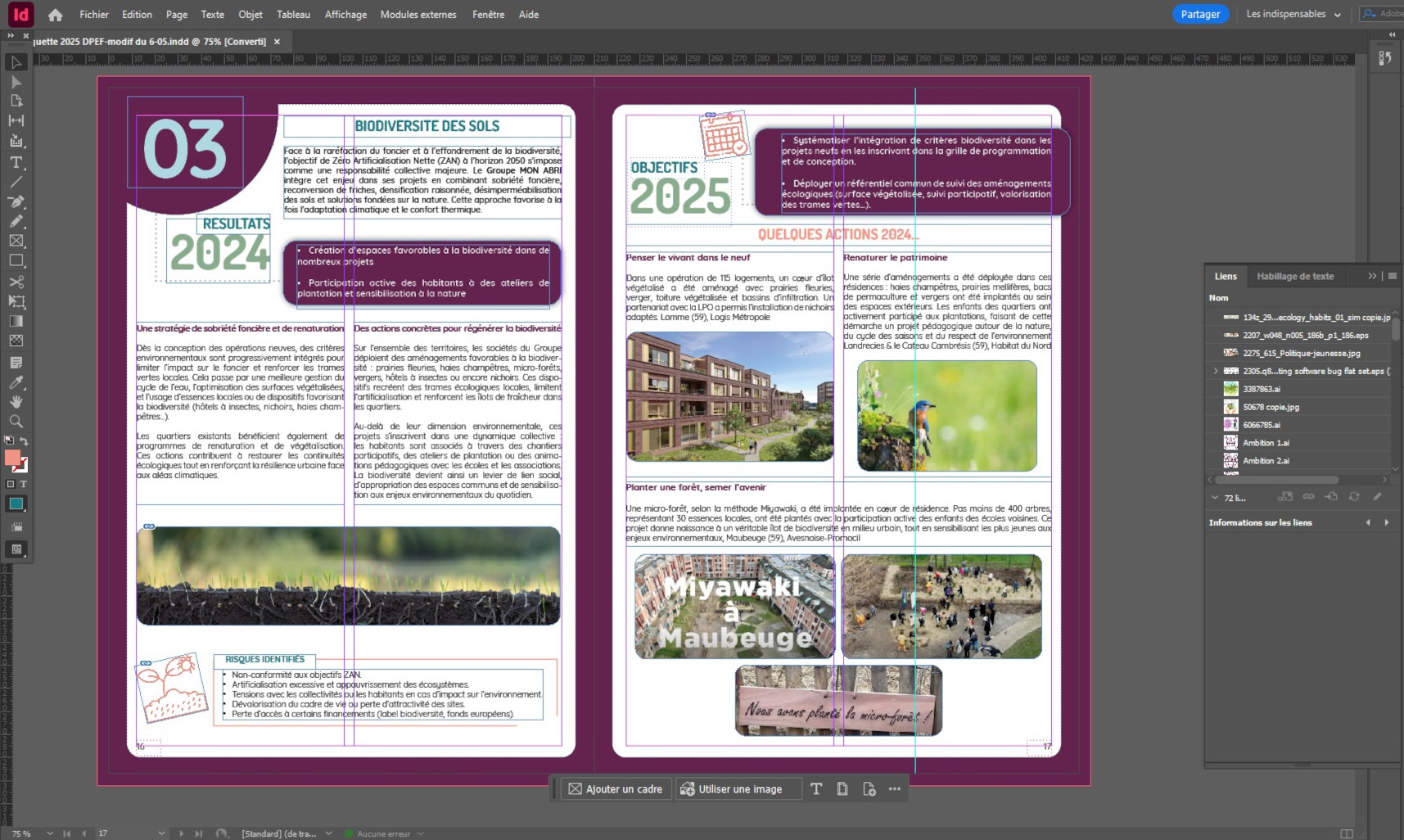
Task: Click the fill color swatch in the toolbar
Action: click(13, 458)
